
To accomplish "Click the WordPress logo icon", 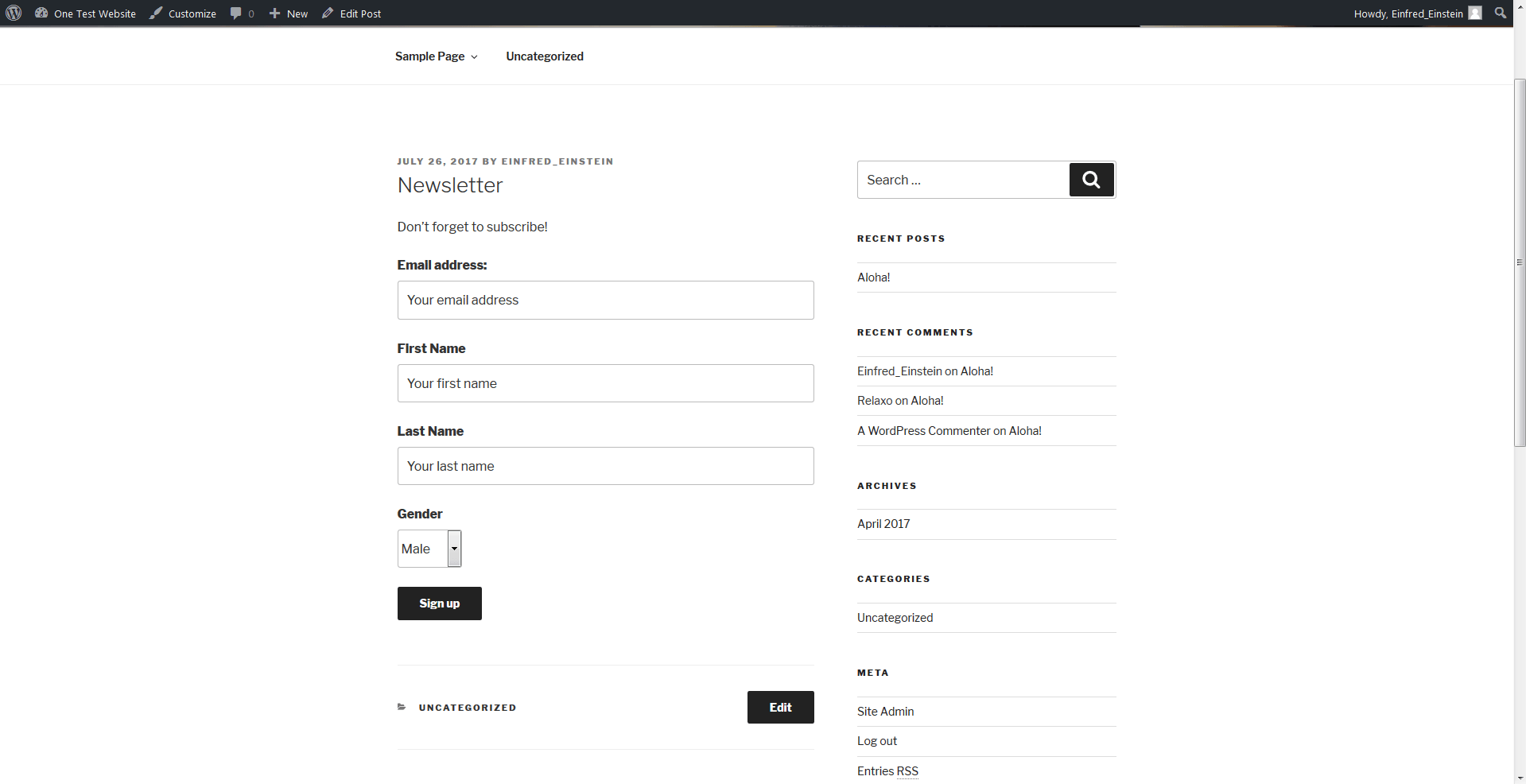I will pos(14,14).
